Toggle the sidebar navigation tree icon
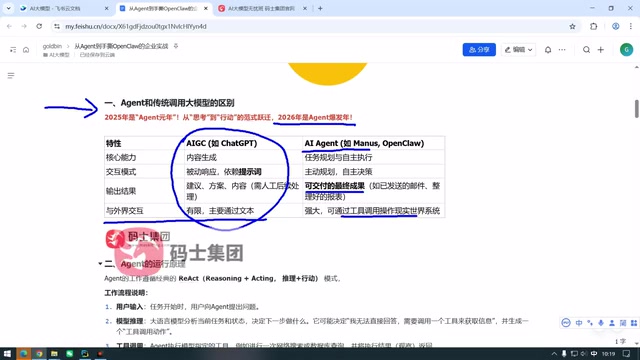The width and height of the screenshot is (640, 360). [13, 50]
